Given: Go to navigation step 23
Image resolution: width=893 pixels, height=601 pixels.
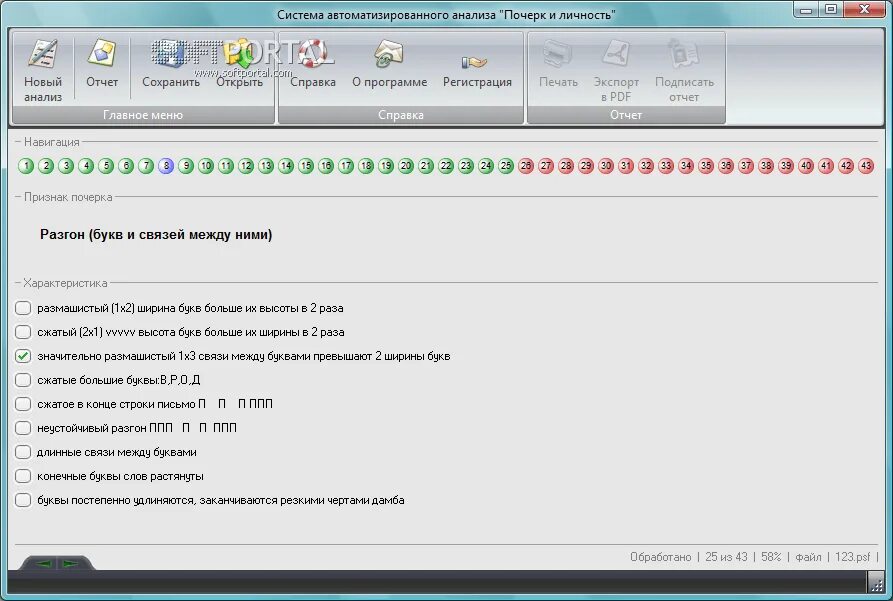Looking at the screenshot, I should click(466, 166).
